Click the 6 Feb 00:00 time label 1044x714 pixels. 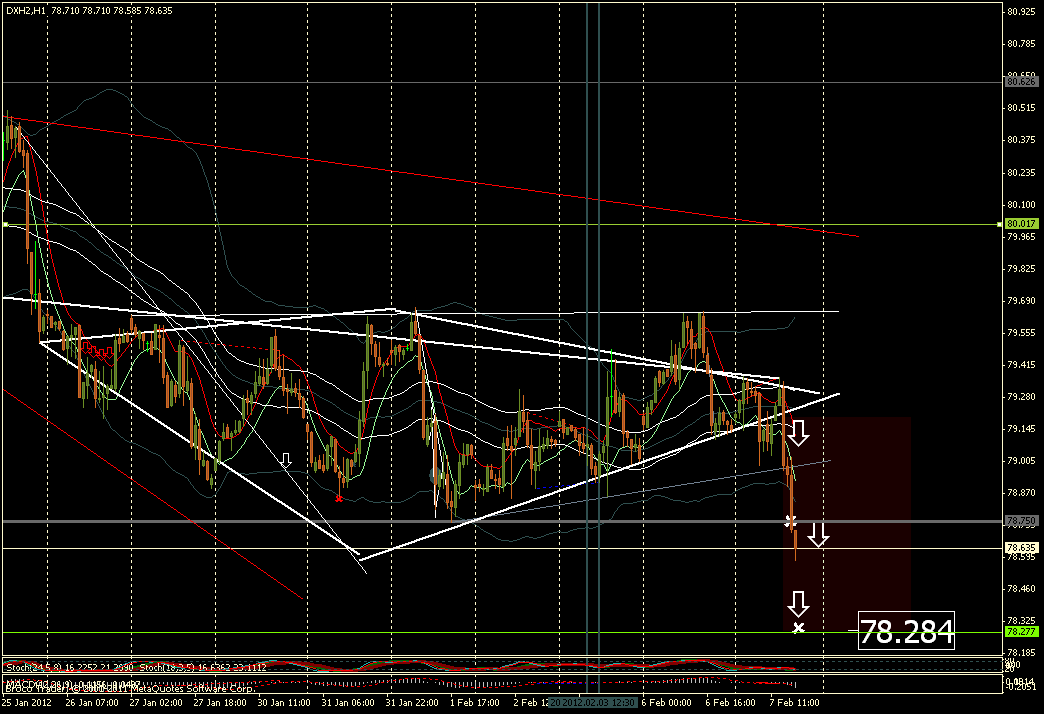point(666,703)
